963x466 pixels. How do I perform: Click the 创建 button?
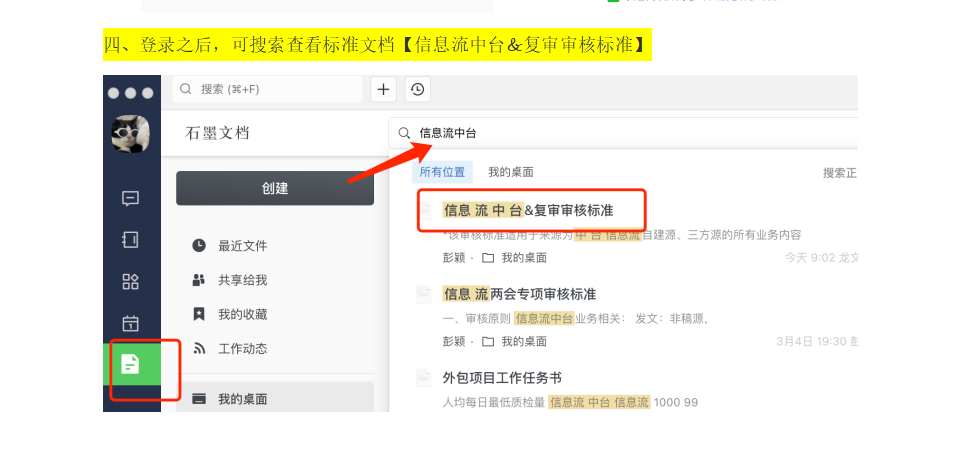[x=275, y=188]
